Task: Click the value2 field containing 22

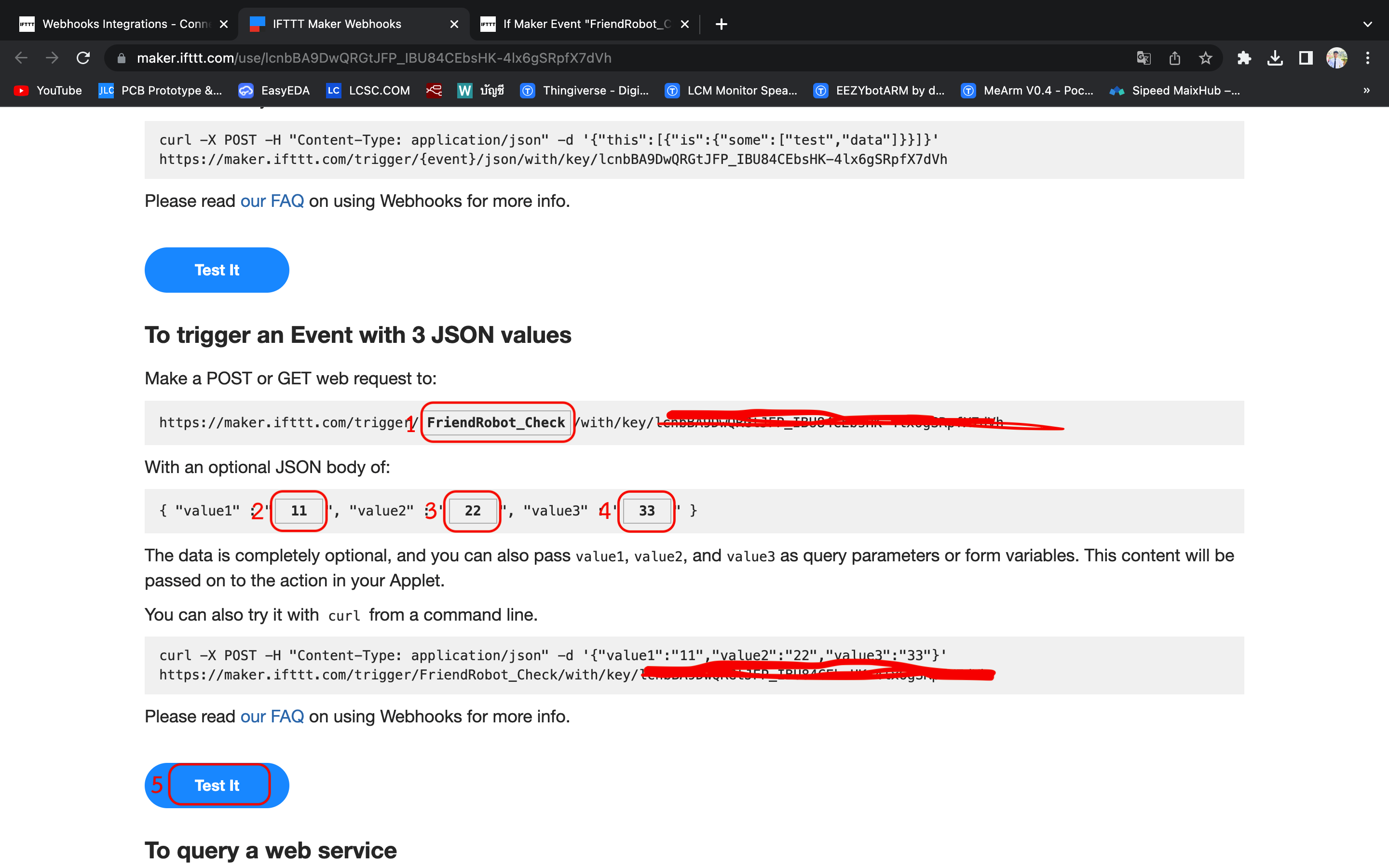Action: 472,511
